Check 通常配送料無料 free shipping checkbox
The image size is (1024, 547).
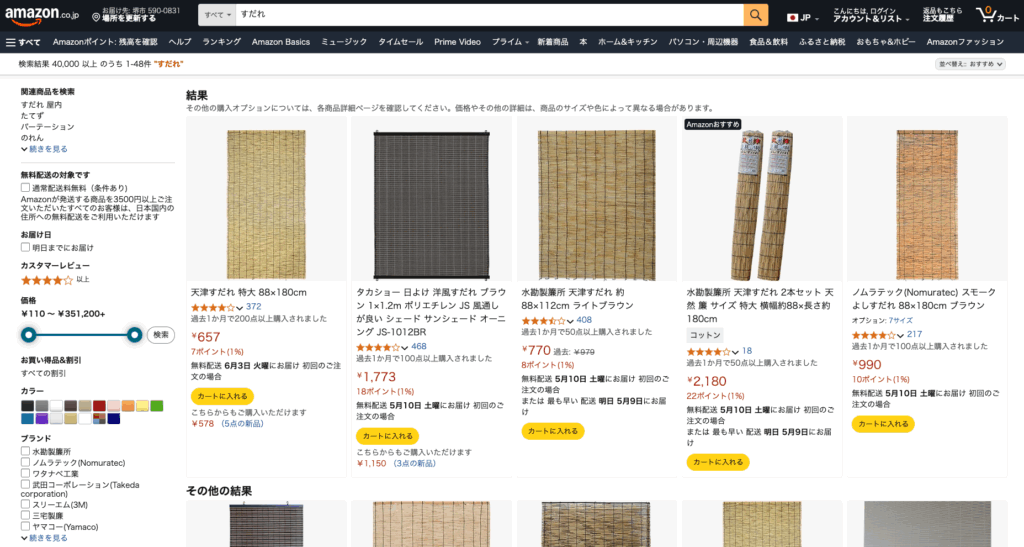pos(25,188)
